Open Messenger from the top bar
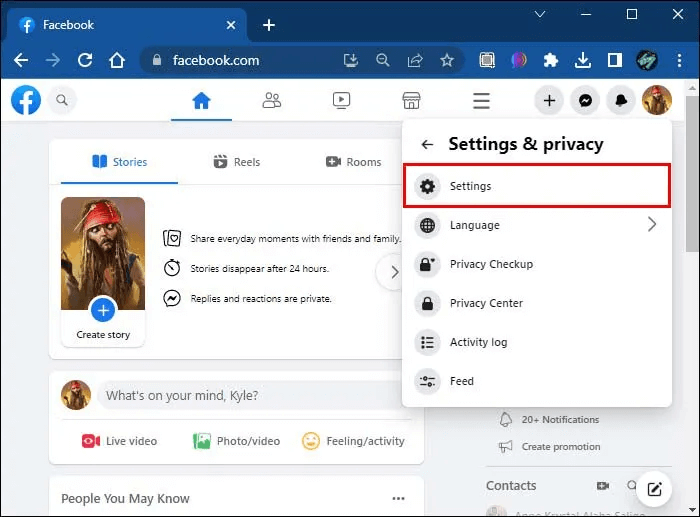 pyautogui.click(x=585, y=100)
